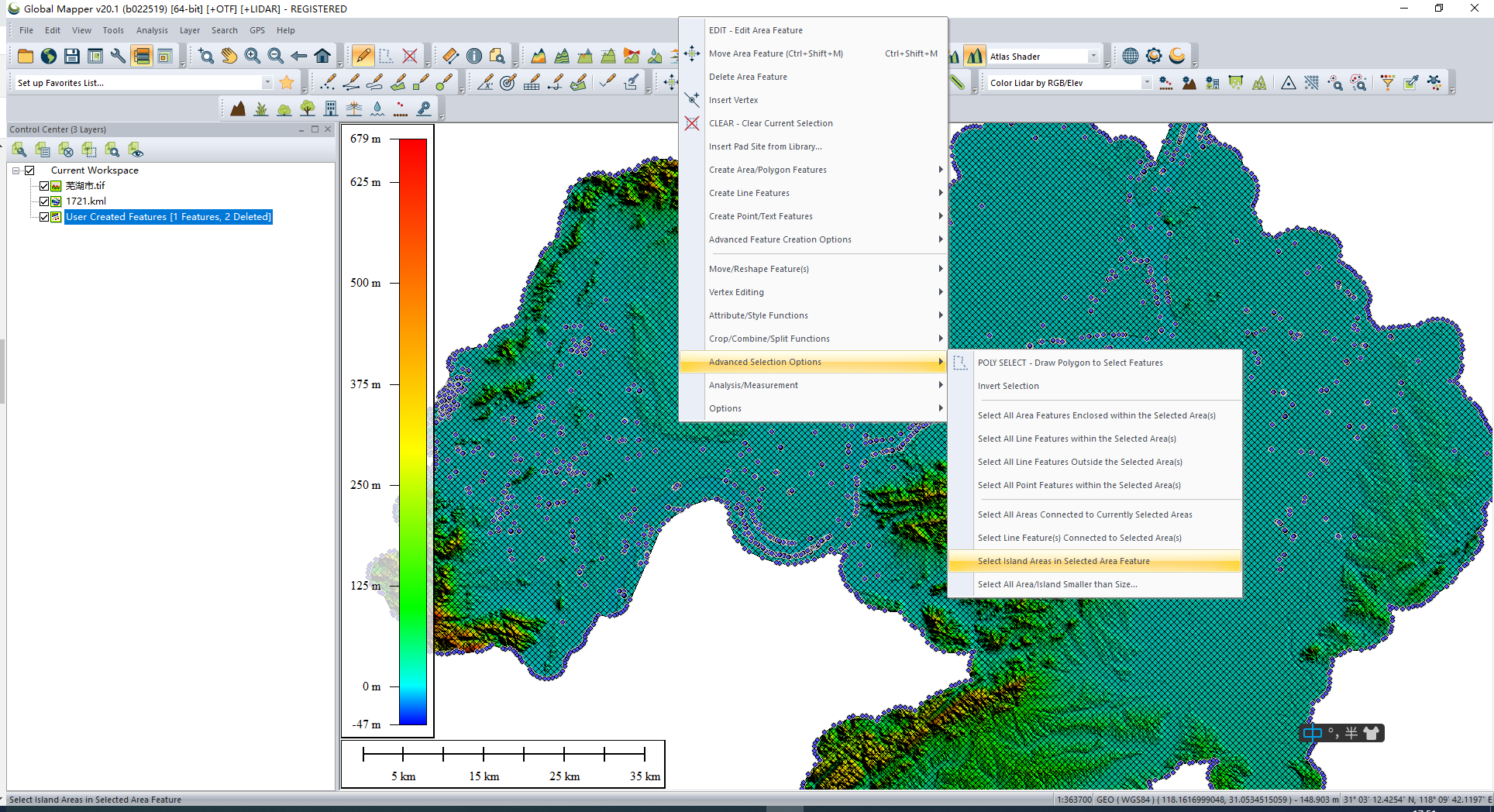Click the Save Workspace floppy icon
1494x812 pixels.
tap(72, 56)
